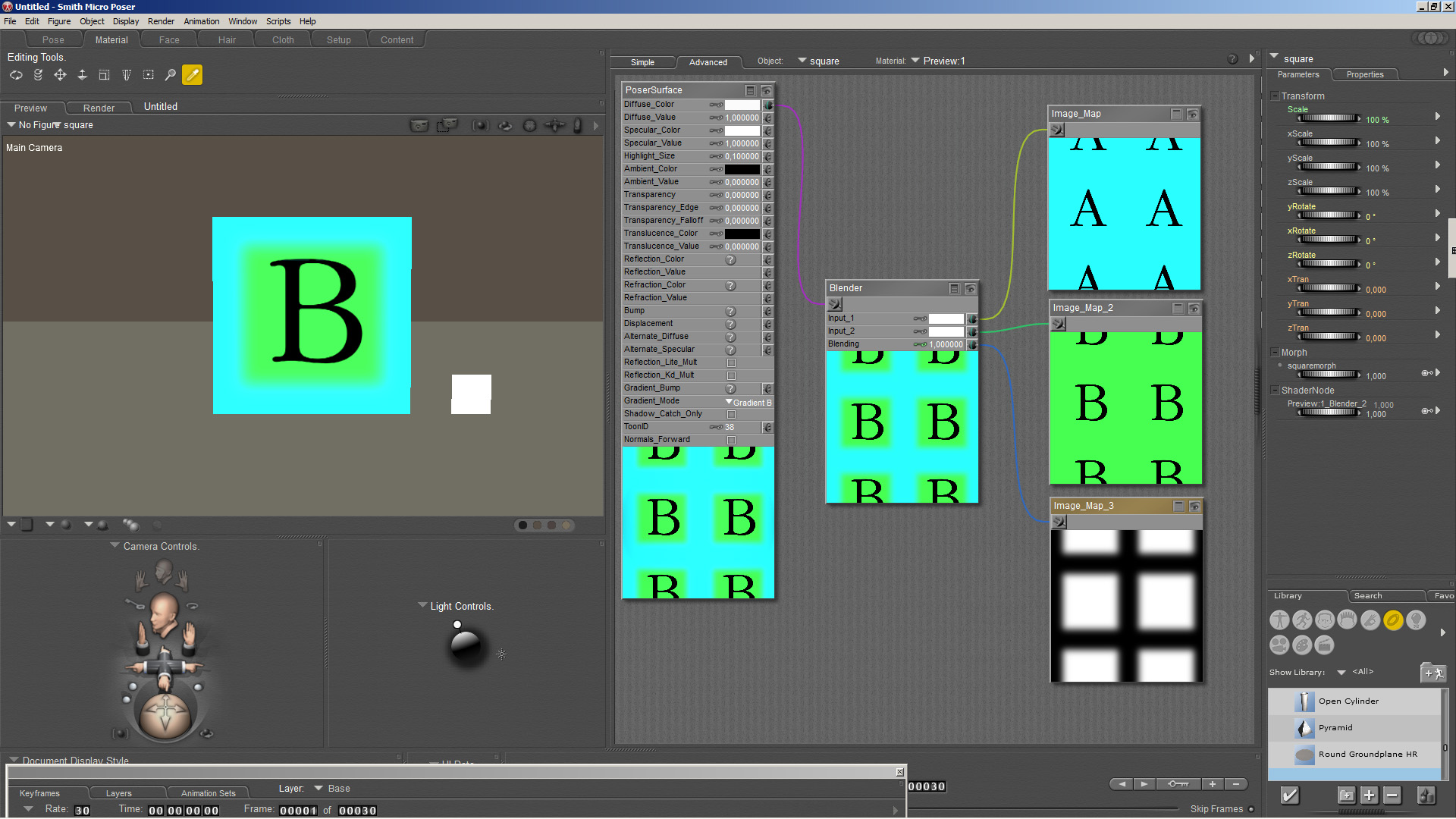Collapse the Transform parameter group
The height and width of the screenshot is (819, 1456).
[1275, 96]
